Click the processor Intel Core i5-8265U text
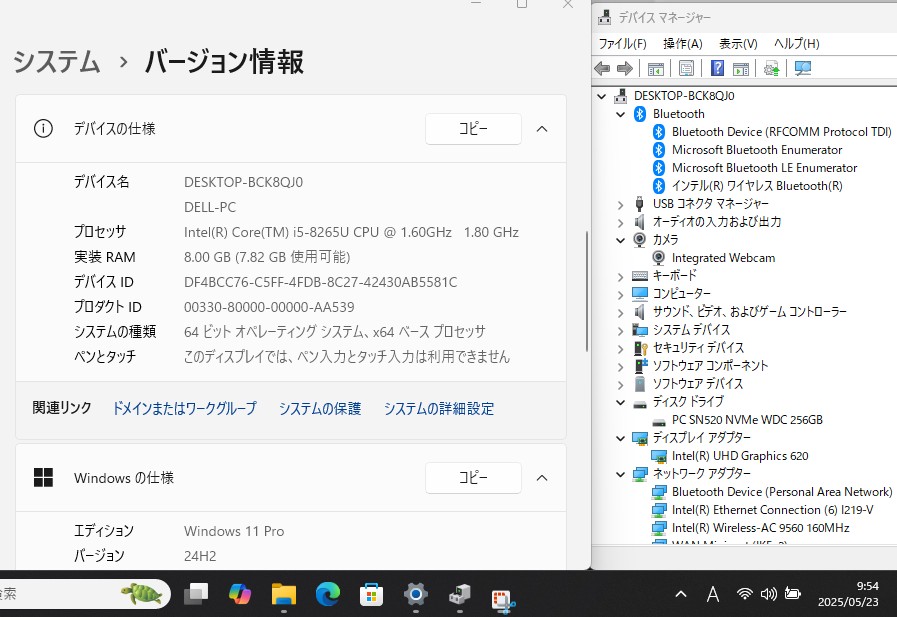This screenshot has width=897, height=617. 351,232
